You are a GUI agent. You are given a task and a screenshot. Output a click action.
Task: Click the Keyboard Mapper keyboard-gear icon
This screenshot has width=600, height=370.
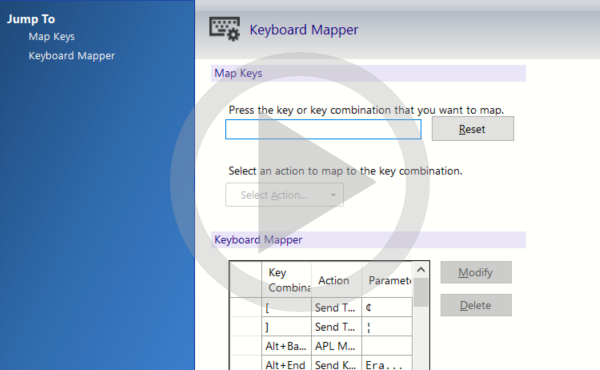[225, 29]
